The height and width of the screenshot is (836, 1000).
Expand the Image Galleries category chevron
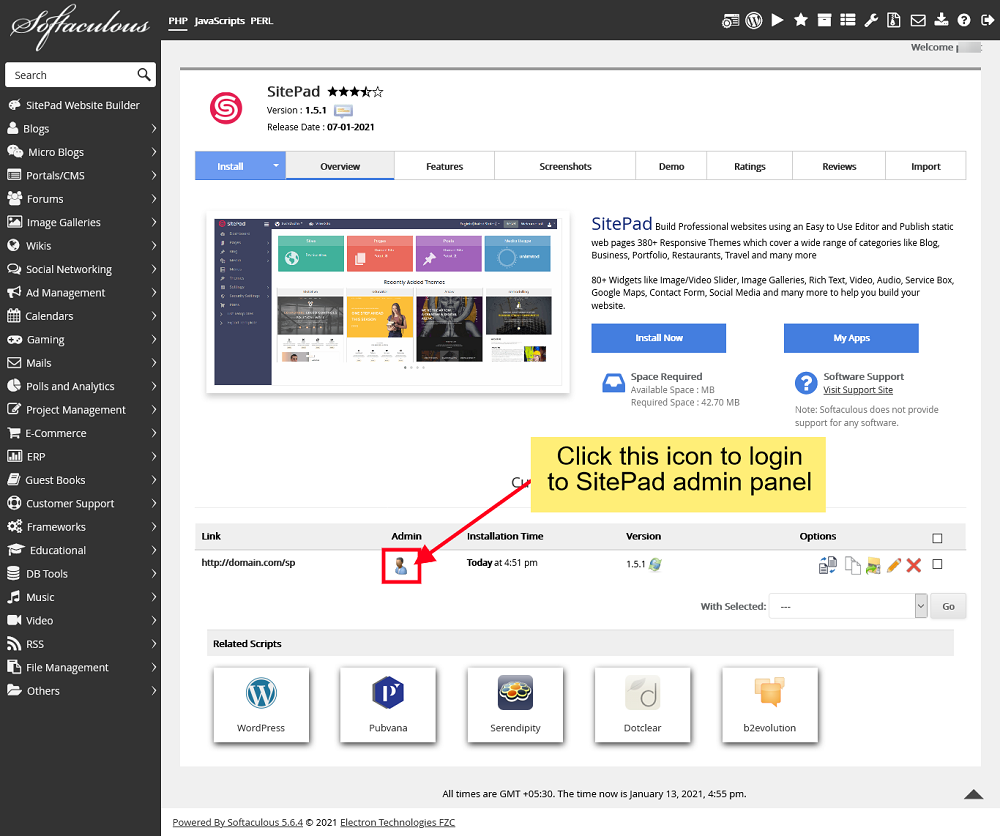[154, 222]
